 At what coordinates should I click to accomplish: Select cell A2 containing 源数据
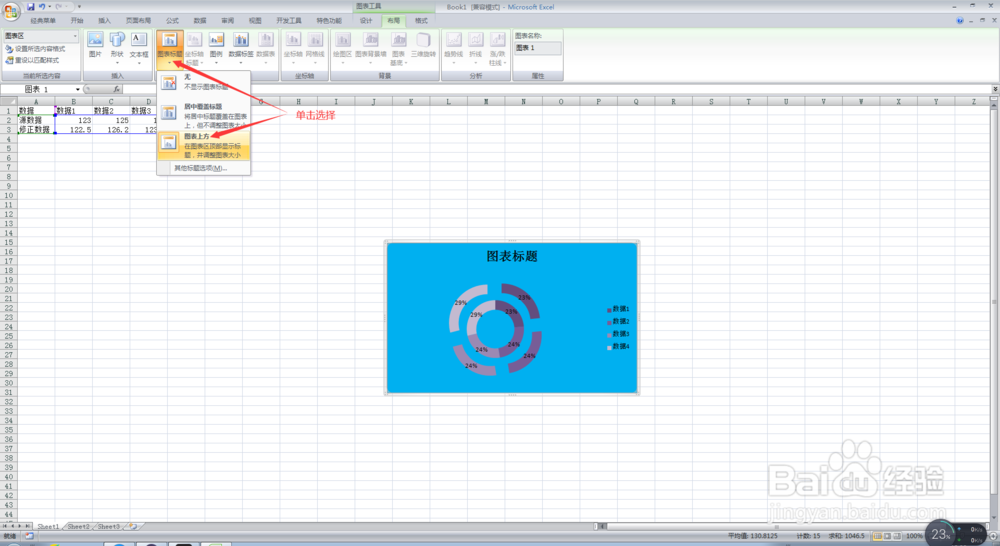point(36,120)
